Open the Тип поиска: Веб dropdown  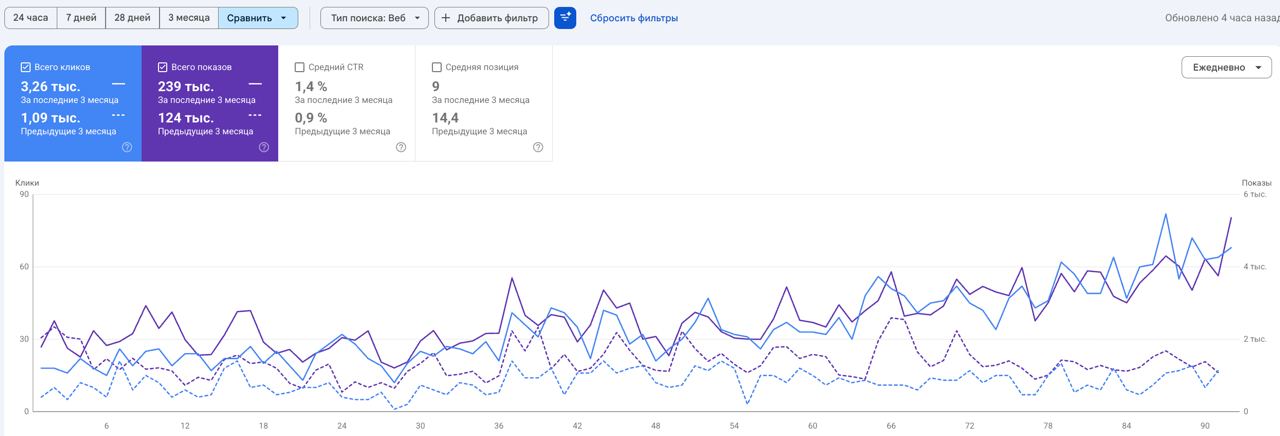point(375,18)
